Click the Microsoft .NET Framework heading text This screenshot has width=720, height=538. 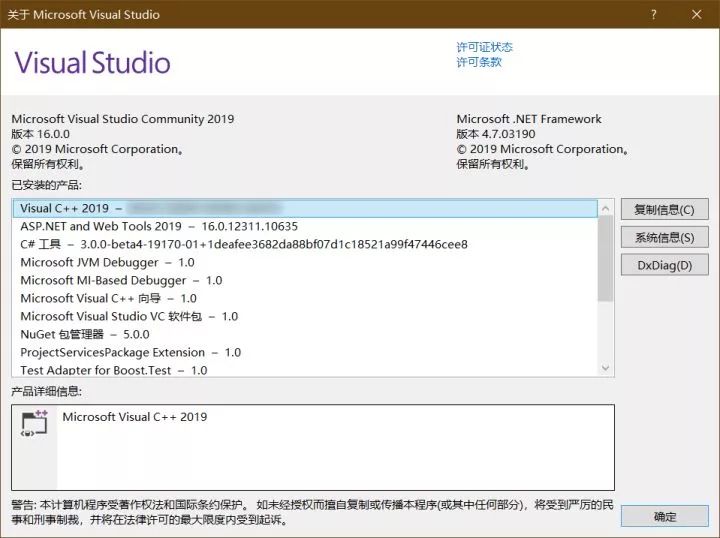tap(529, 119)
